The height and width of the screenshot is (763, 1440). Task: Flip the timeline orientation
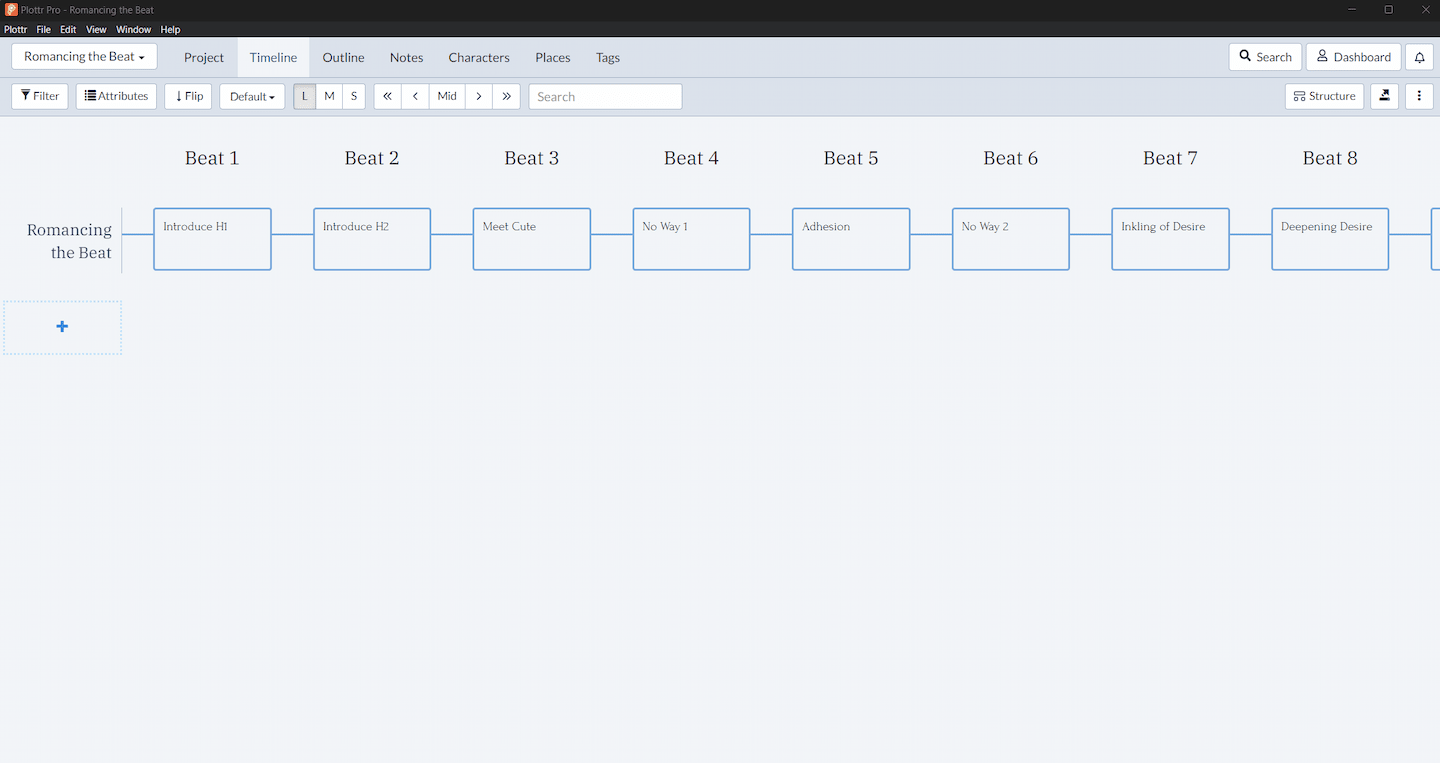pyautogui.click(x=188, y=96)
